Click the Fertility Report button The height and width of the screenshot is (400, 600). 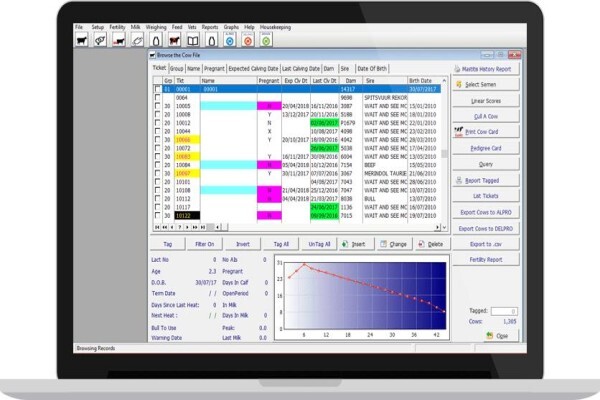(486, 260)
